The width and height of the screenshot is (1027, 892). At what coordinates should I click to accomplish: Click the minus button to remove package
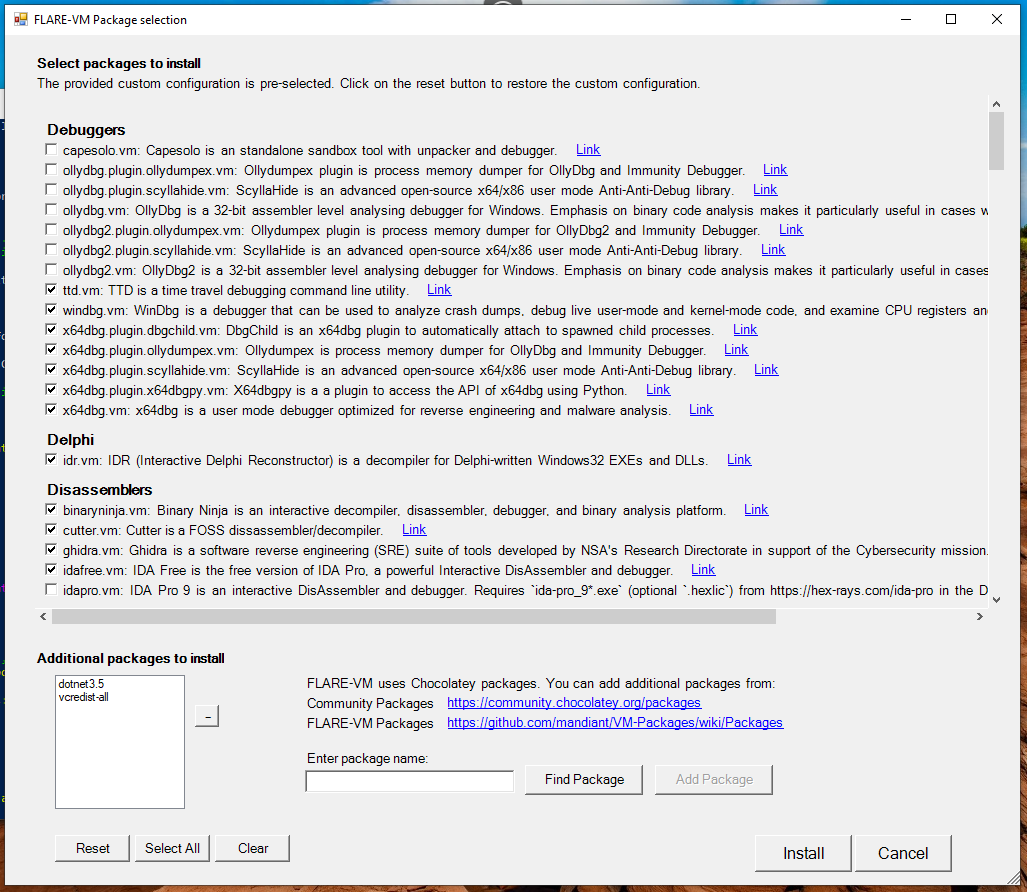pos(206,716)
